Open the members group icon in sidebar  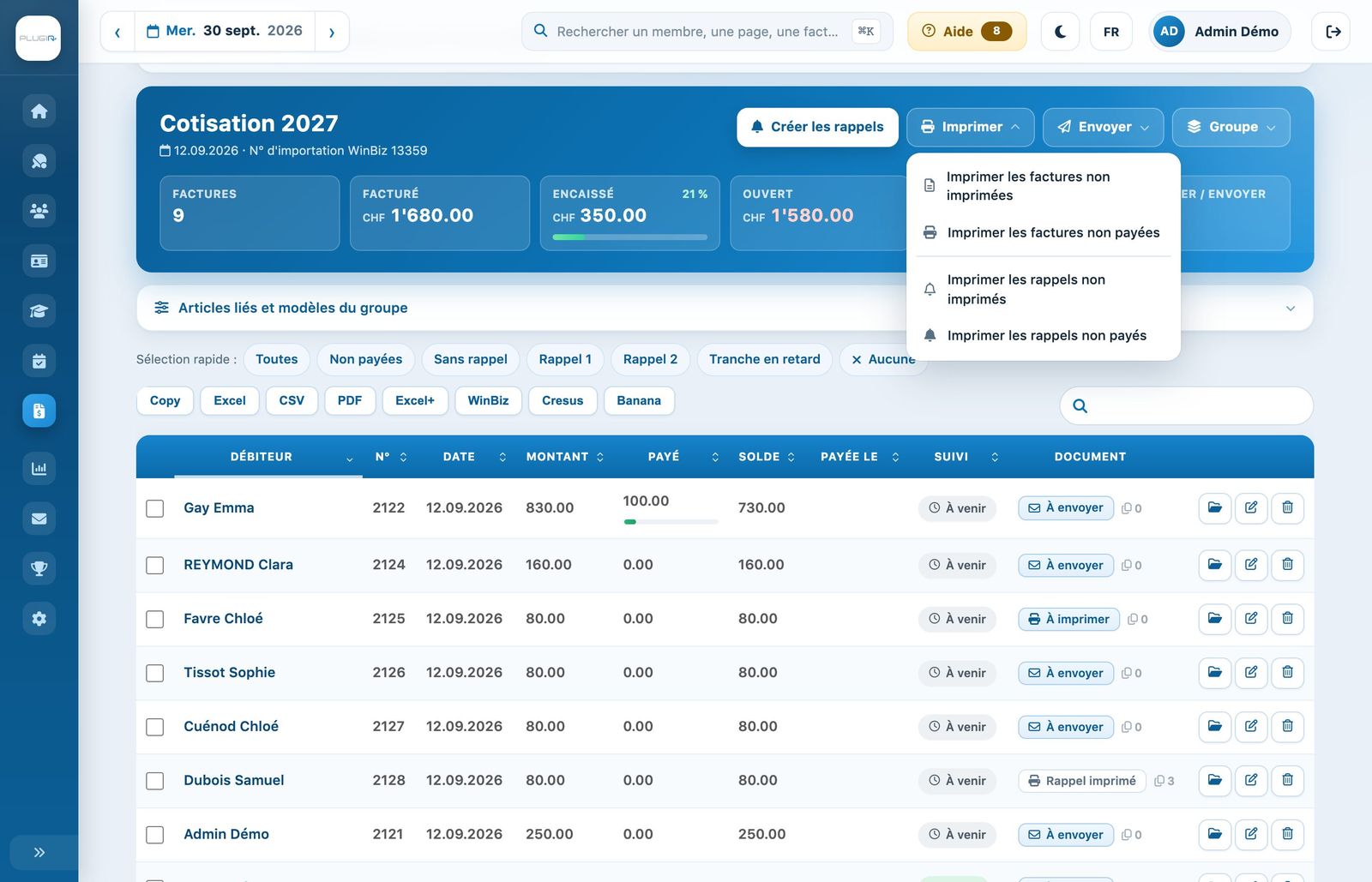coord(39,211)
